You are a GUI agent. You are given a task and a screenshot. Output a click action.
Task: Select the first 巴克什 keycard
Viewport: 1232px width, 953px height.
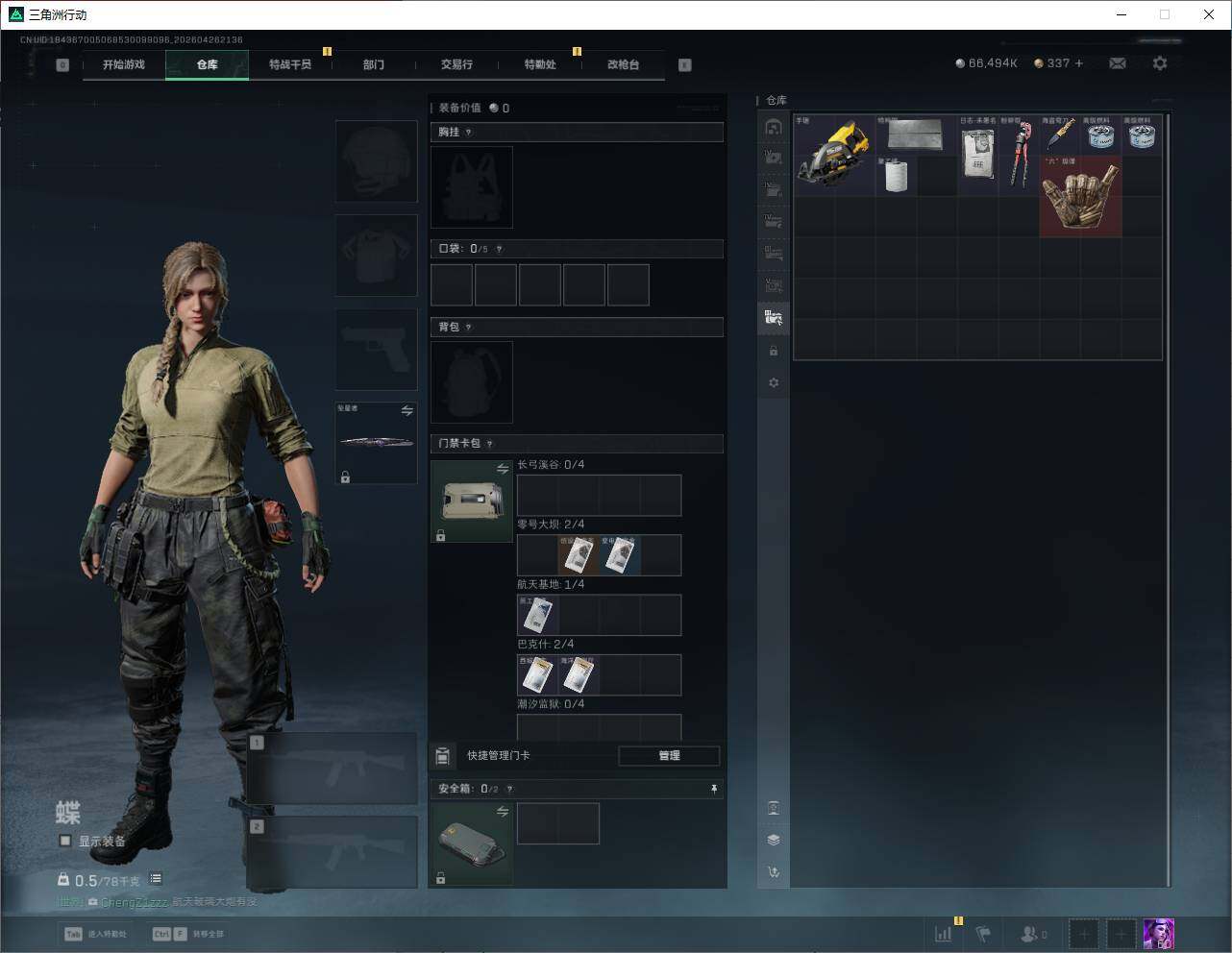pyautogui.click(x=537, y=674)
